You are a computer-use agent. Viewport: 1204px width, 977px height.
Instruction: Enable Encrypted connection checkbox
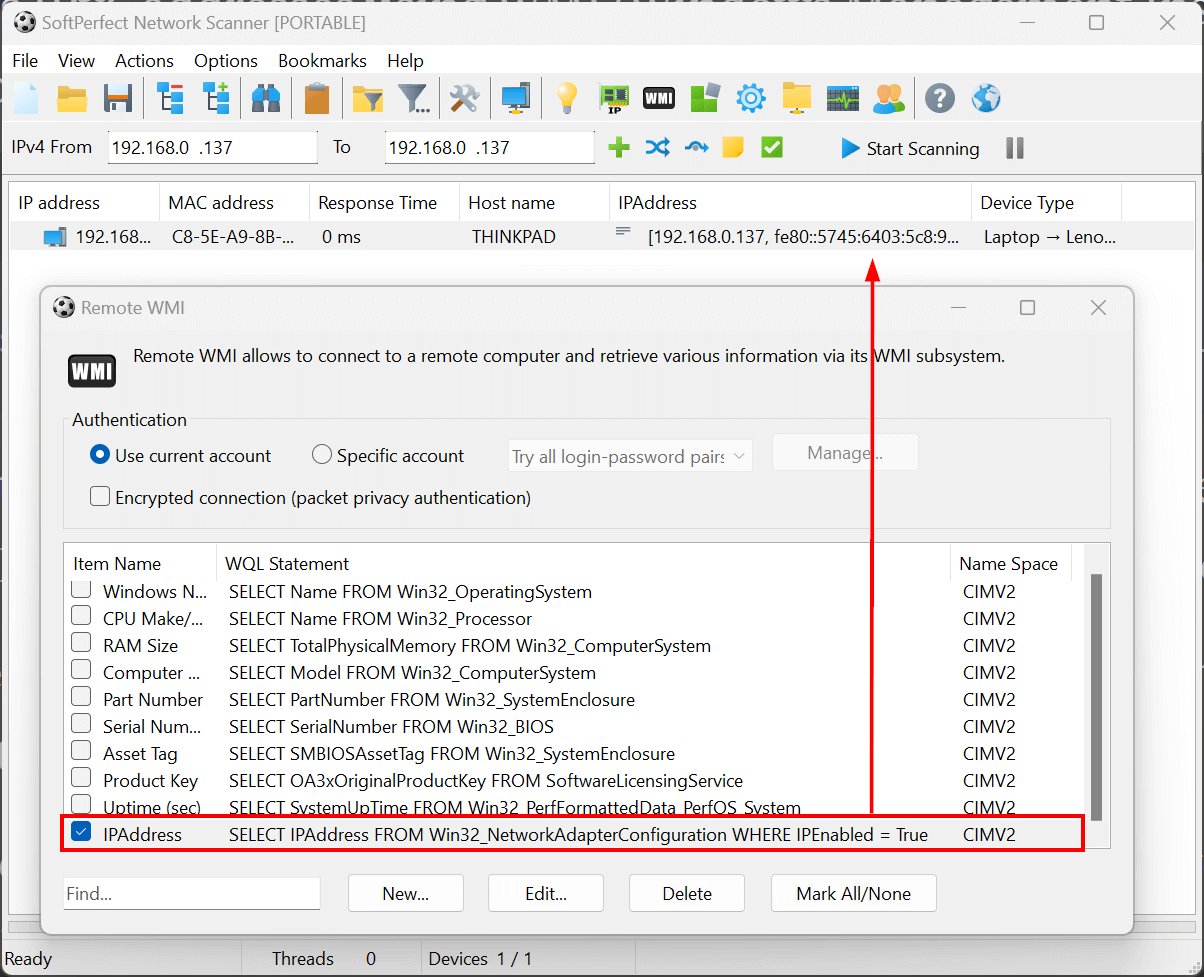[100, 496]
